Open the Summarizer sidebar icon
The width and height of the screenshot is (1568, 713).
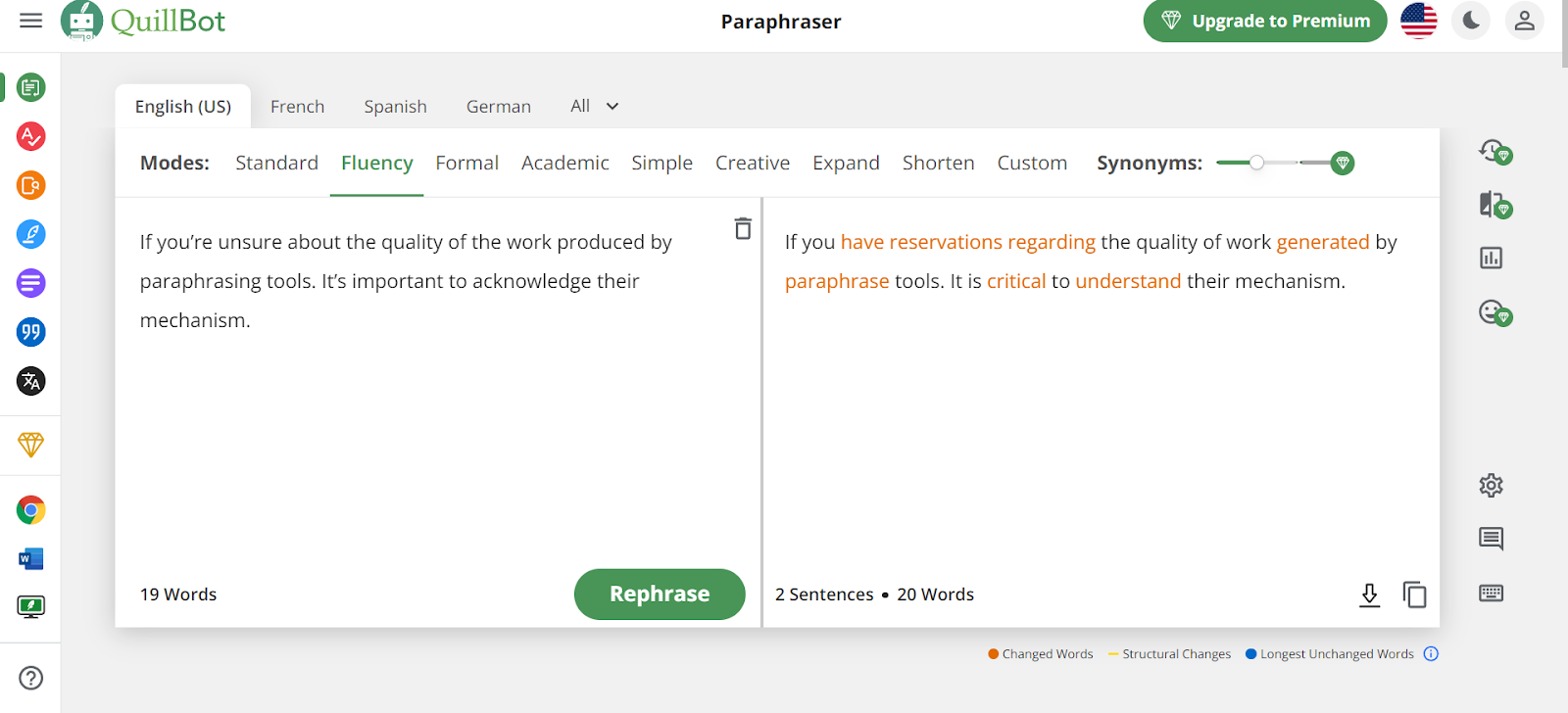[x=31, y=283]
